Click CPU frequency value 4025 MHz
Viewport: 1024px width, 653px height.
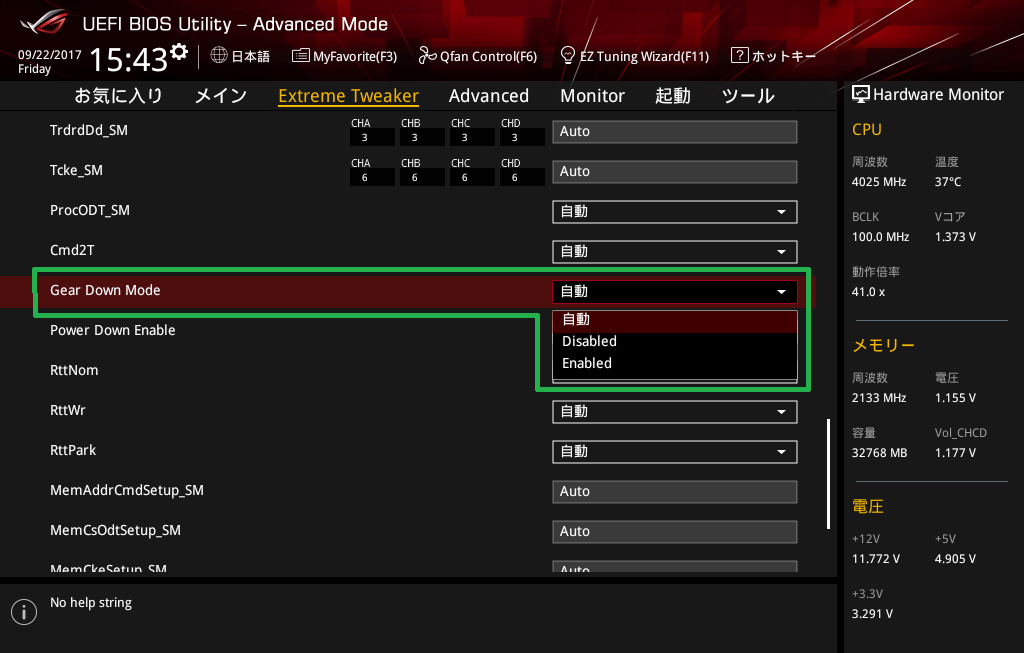pyautogui.click(x=879, y=182)
